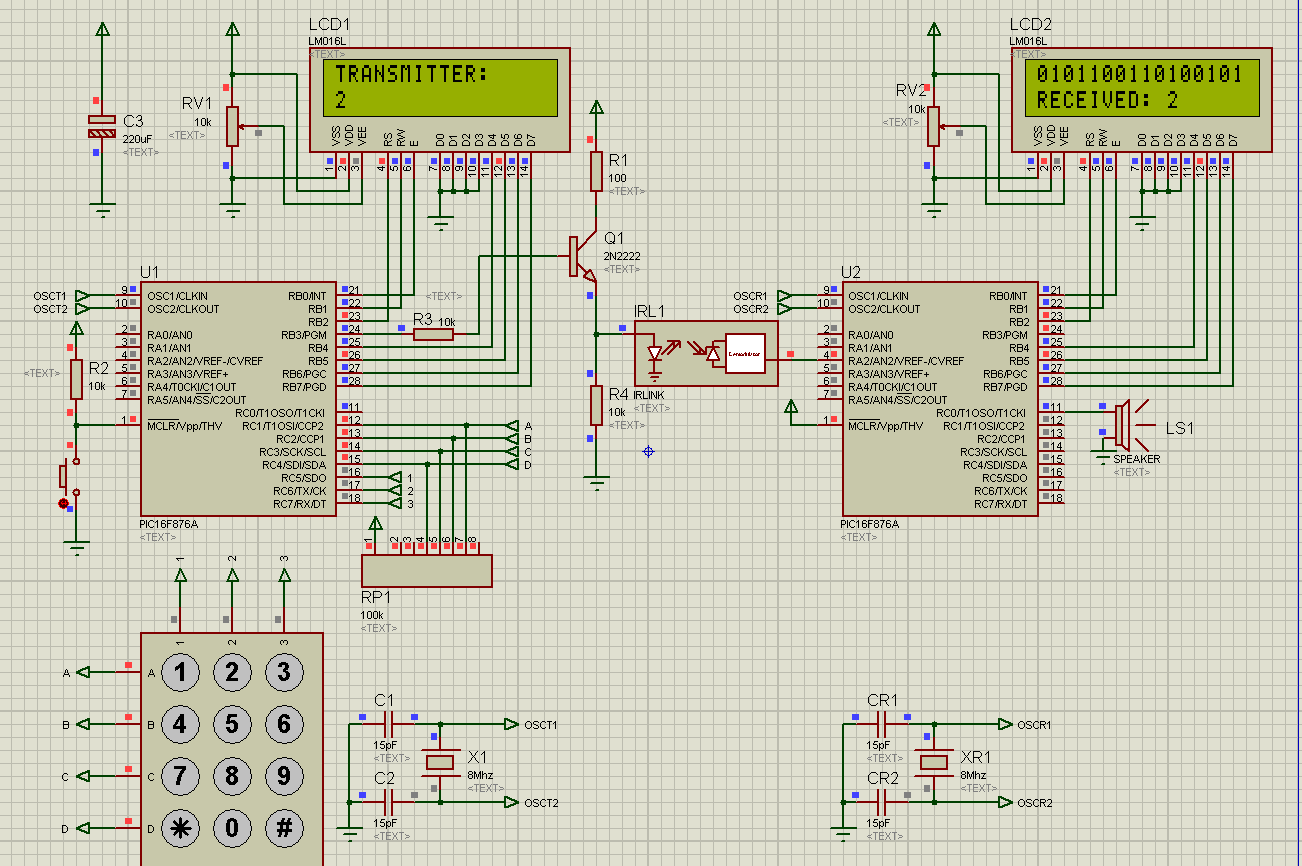Click the RV2 potentiometer body
The image size is (1302, 866).
933,126
